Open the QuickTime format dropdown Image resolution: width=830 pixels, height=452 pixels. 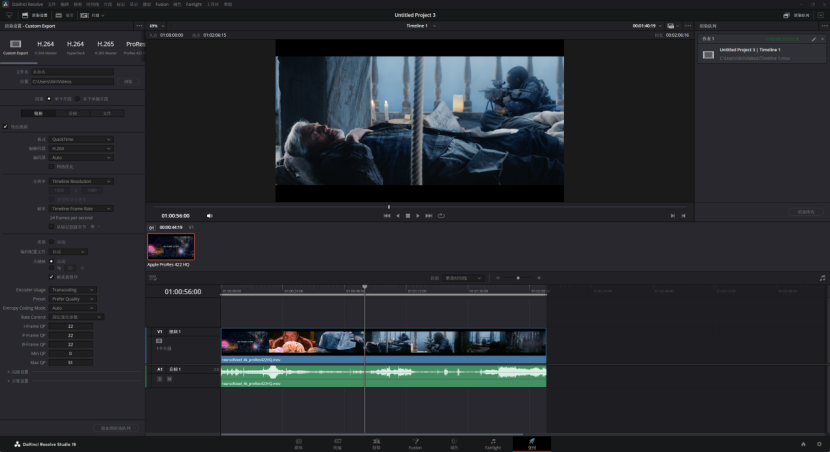[x=82, y=139]
